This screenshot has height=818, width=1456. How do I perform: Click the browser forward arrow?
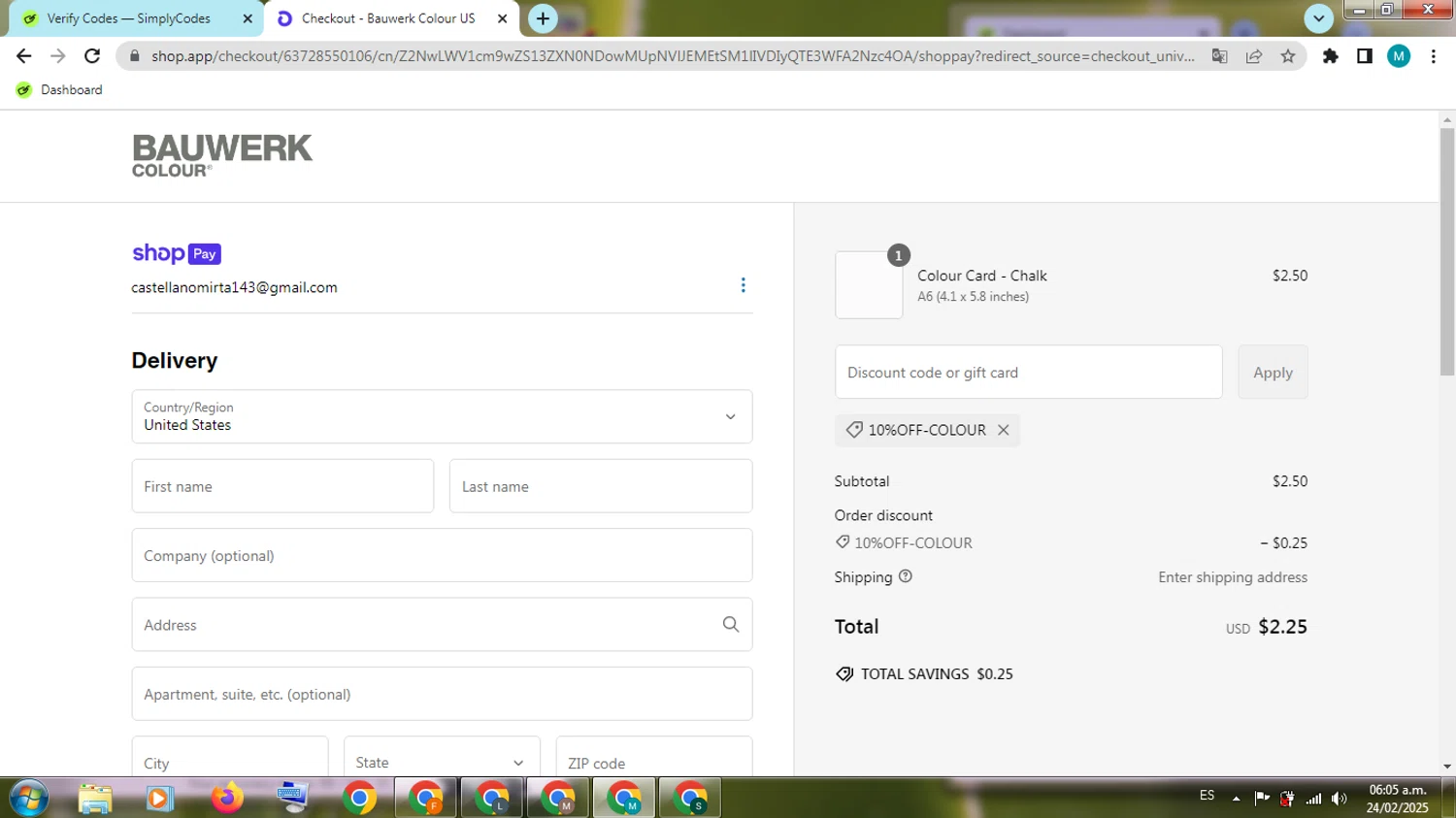(58, 56)
